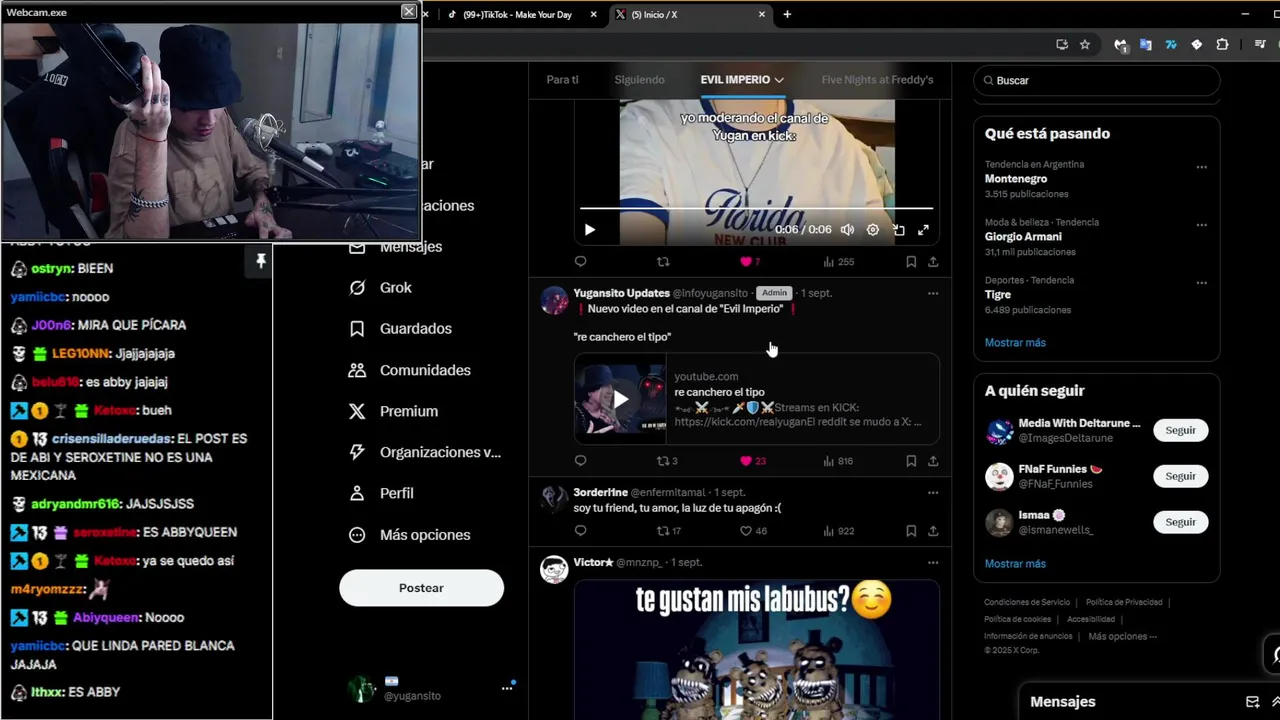The width and height of the screenshot is (1280, 720).
Task: Reply to the Yugansito Updates post
Action: 581,461
